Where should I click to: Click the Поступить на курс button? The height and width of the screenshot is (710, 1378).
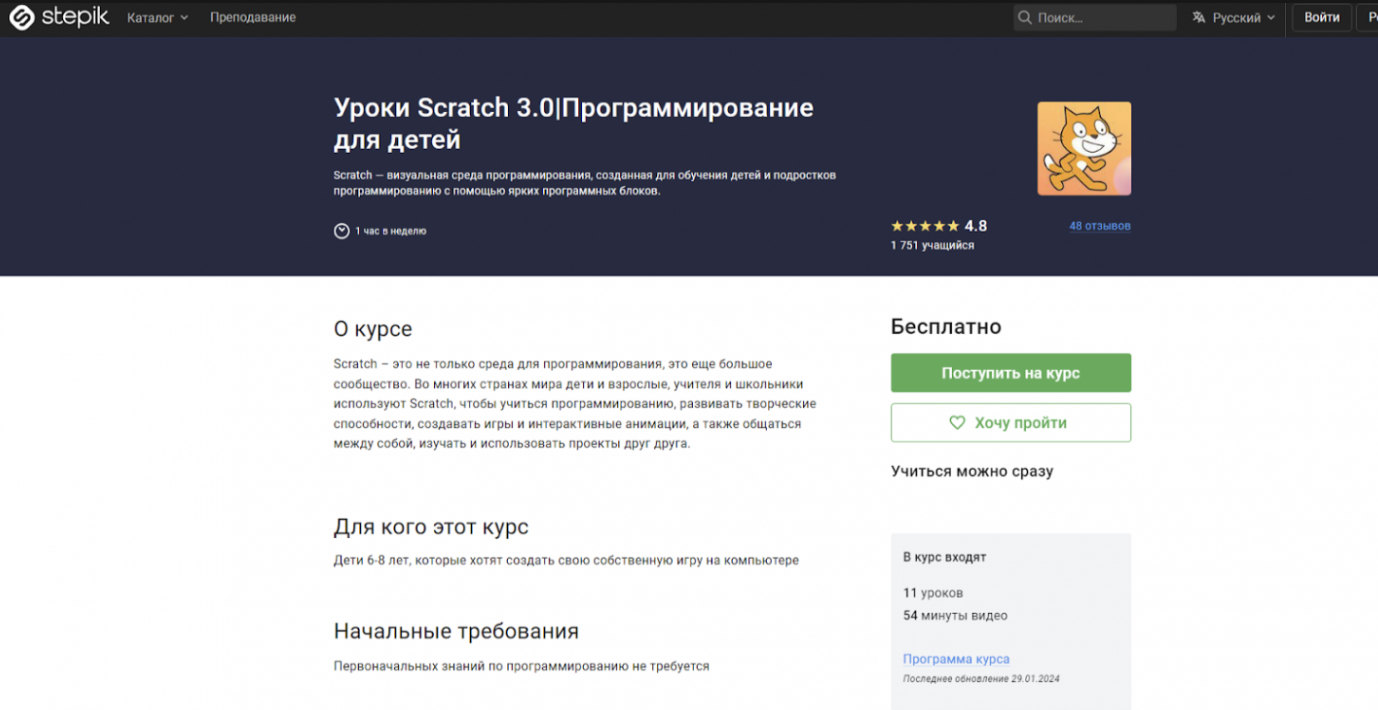(1011, 373)
